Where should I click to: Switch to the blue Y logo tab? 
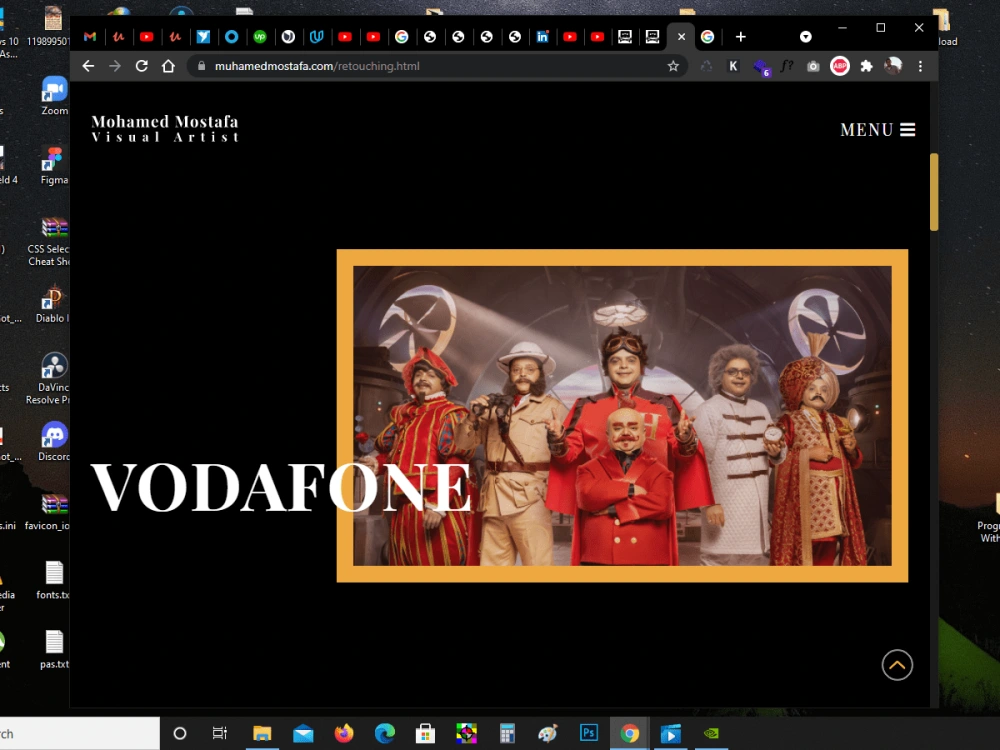[203, 37]
